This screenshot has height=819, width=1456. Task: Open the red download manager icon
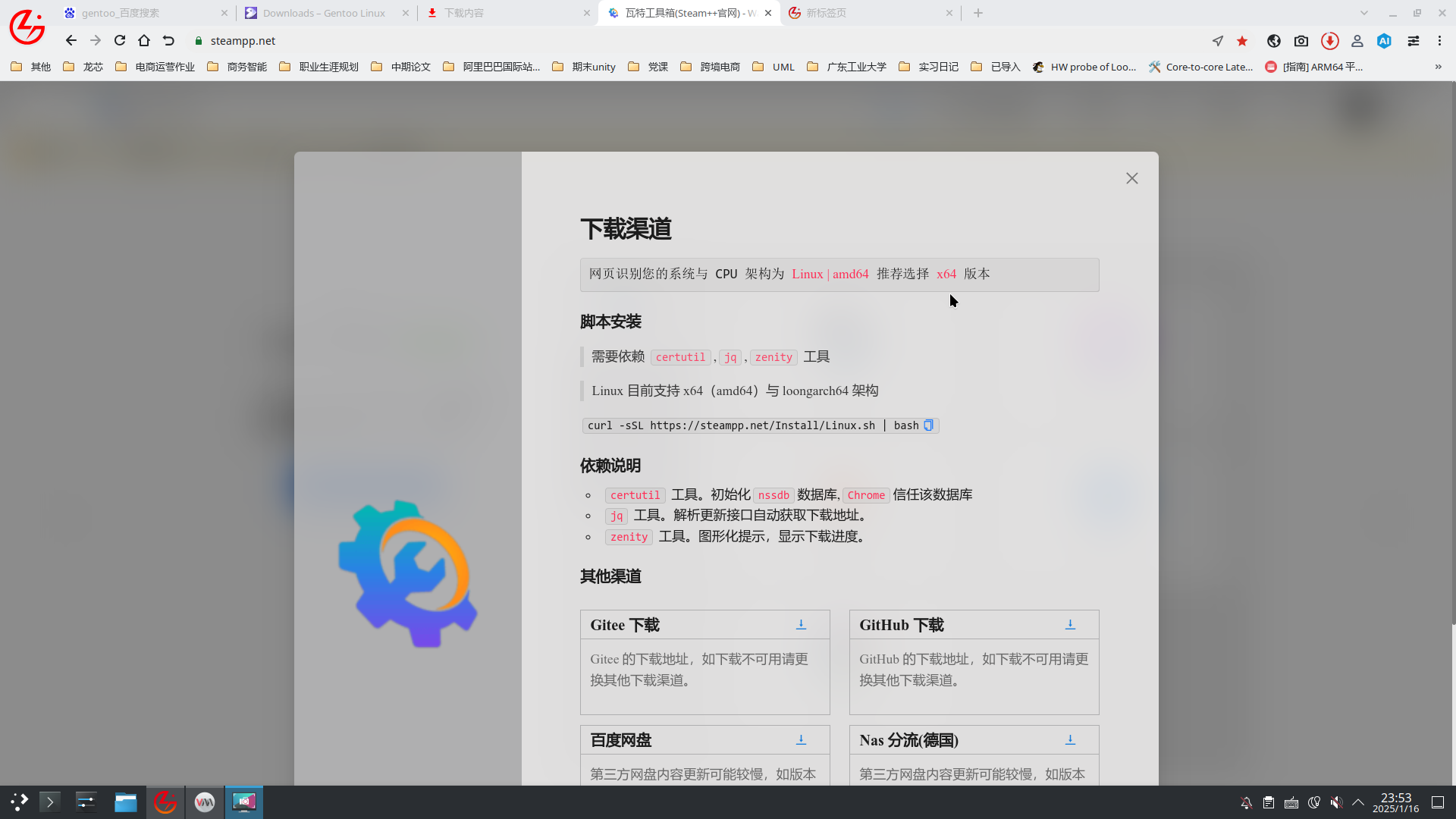(x=1329, y=41)
